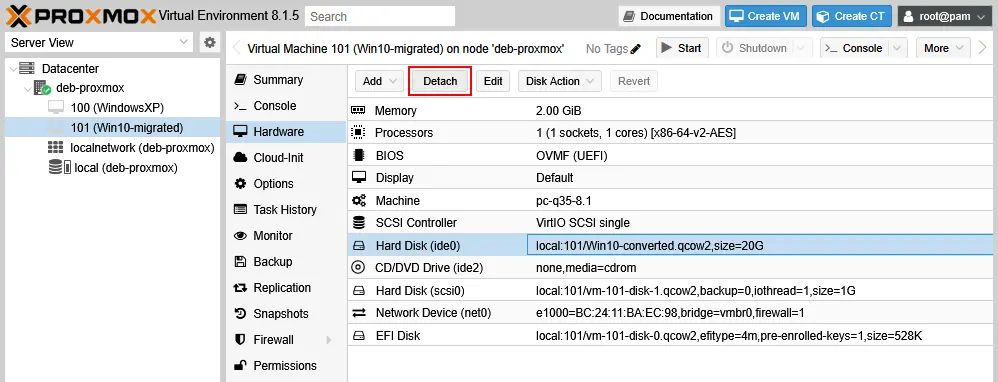Image resolution: width=998 pixels, height=382 pixels.
Task: Click the SCSI Controller database icon
Action: [359, 223]
